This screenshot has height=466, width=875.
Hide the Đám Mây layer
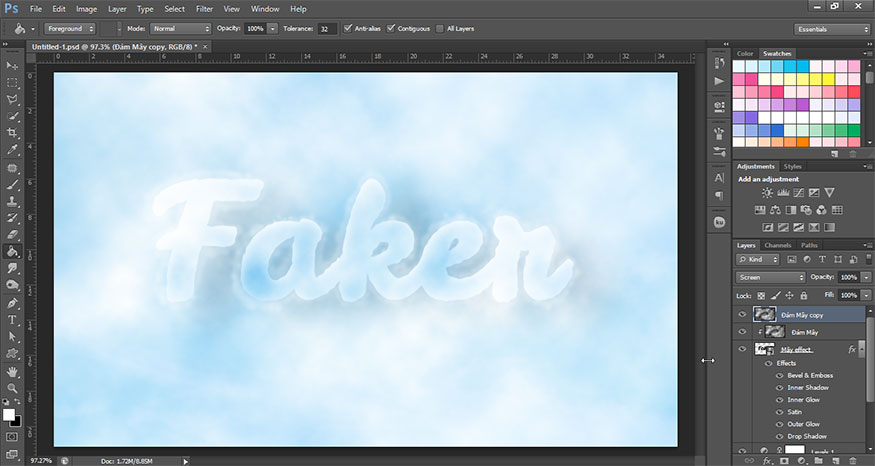(742, 332)
